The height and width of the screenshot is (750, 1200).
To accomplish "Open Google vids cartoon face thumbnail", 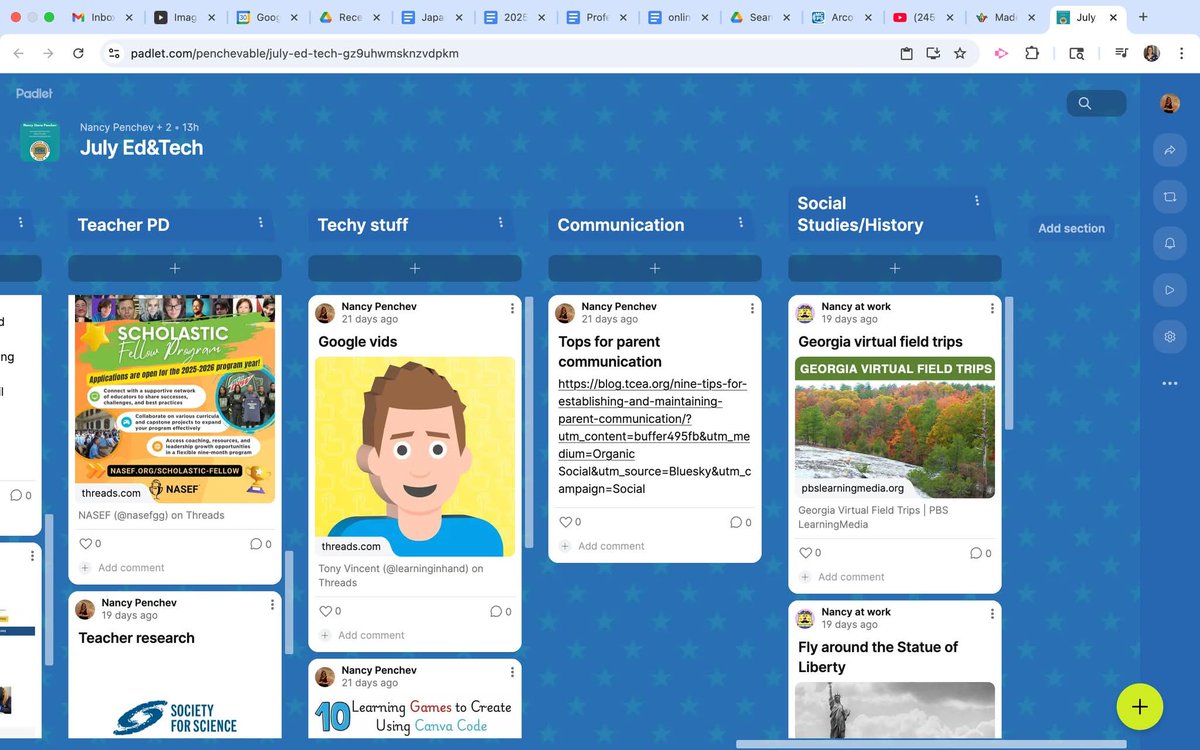I will coord(415,456).
